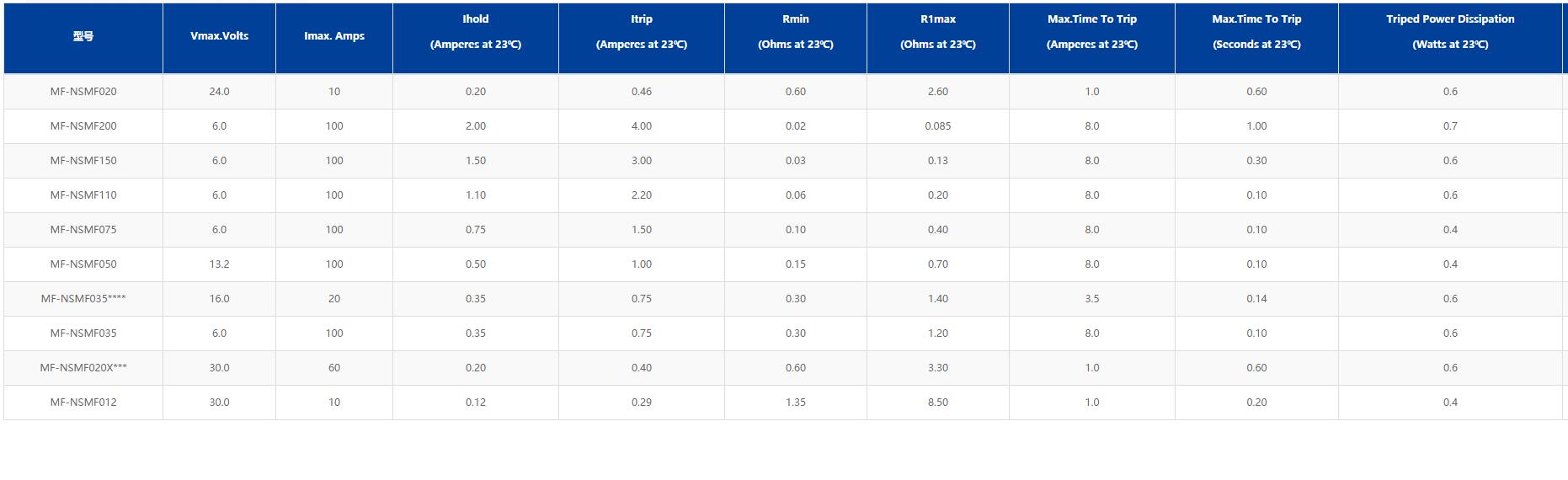Click the MF-NSMF075 model cell

[83, 230]
